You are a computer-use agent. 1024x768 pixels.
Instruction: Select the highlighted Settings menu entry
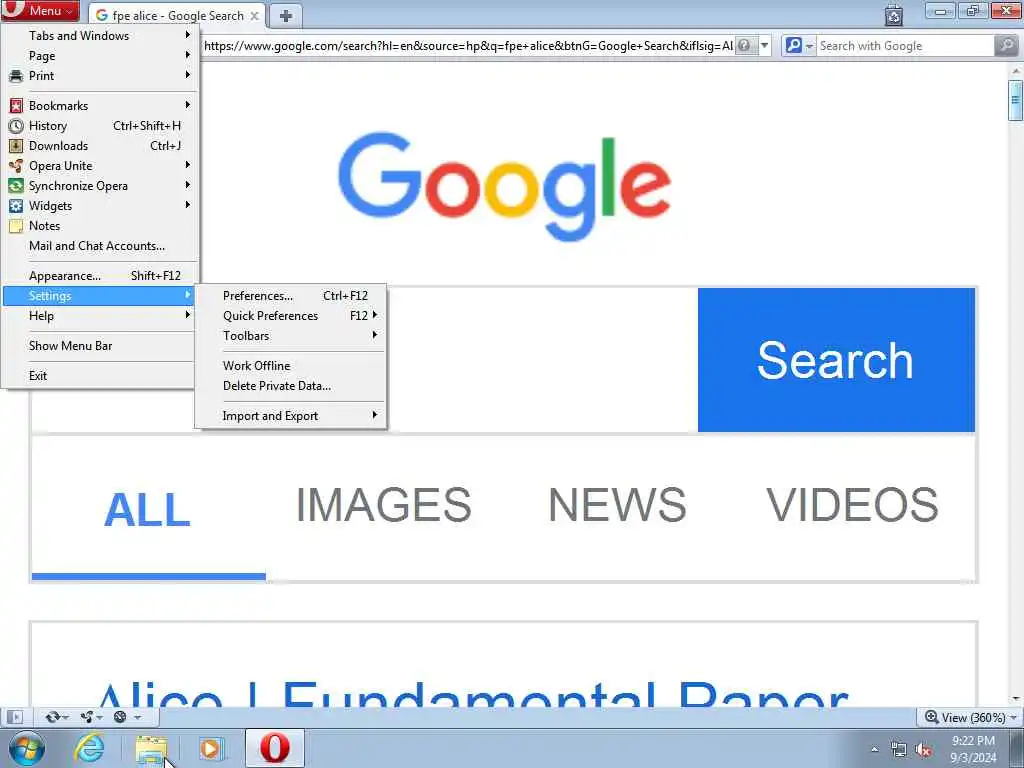tap(100, 296)
